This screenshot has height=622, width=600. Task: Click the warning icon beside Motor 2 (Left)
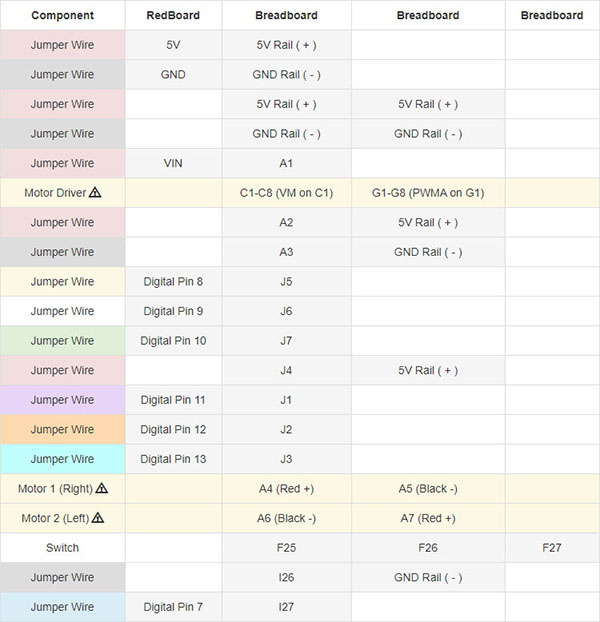pos(98,518)
